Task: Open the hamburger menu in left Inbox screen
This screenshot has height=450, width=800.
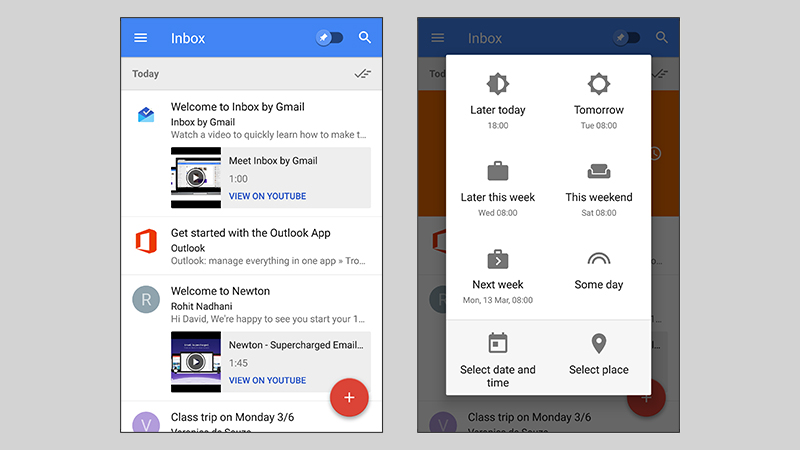Action: [x=140, y=38]
